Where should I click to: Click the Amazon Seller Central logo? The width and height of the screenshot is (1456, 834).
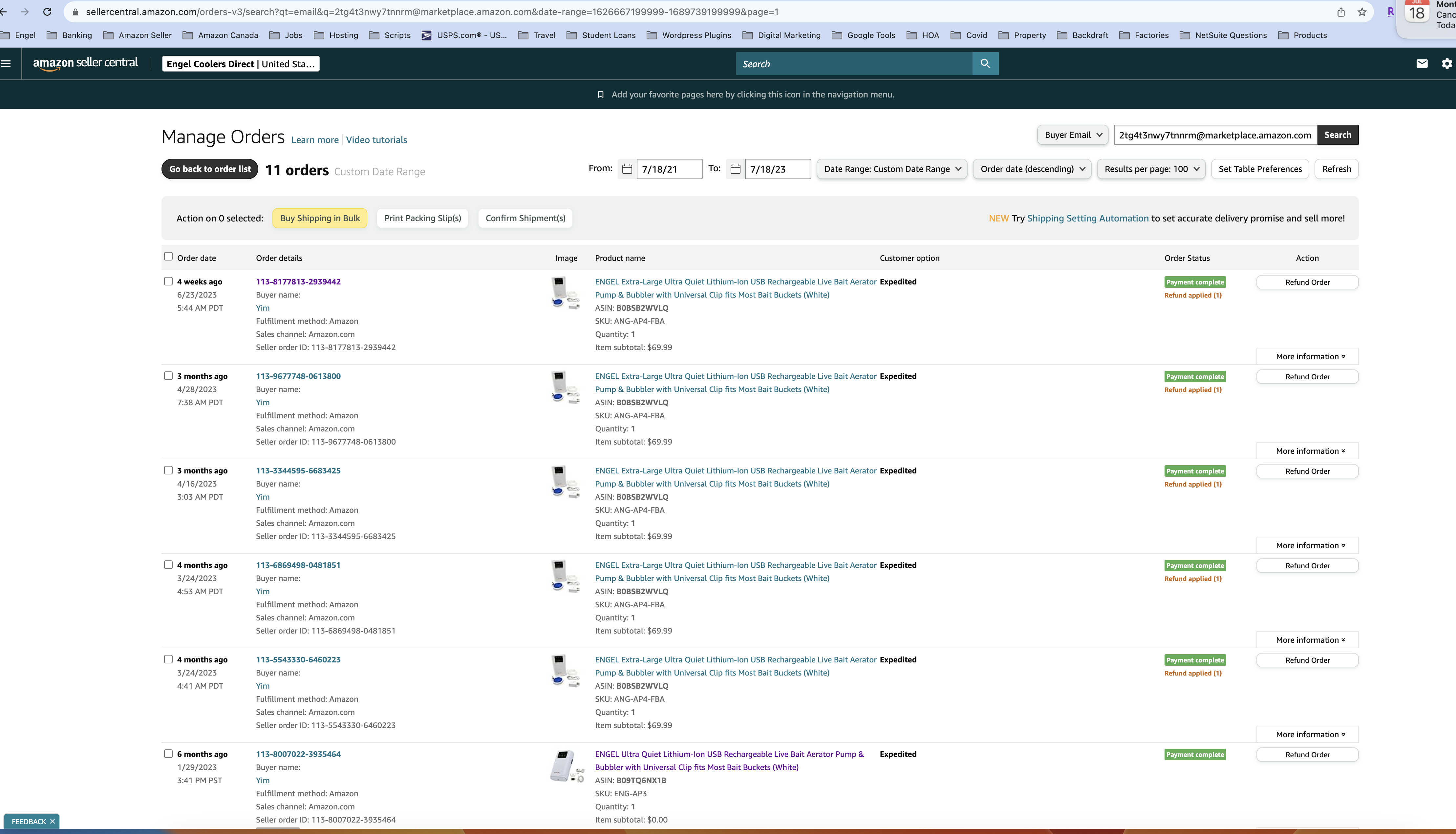pyautogui.click(x=85, y=64)
